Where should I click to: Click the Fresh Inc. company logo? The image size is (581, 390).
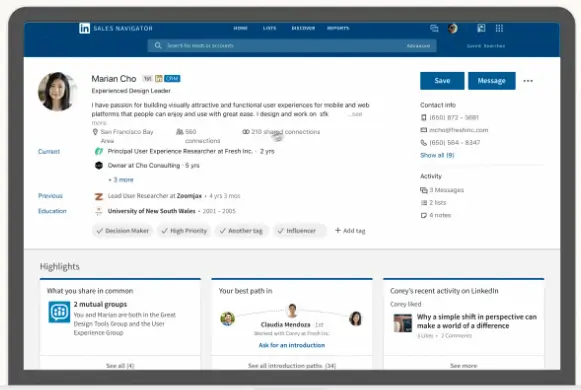coord(99,151)
